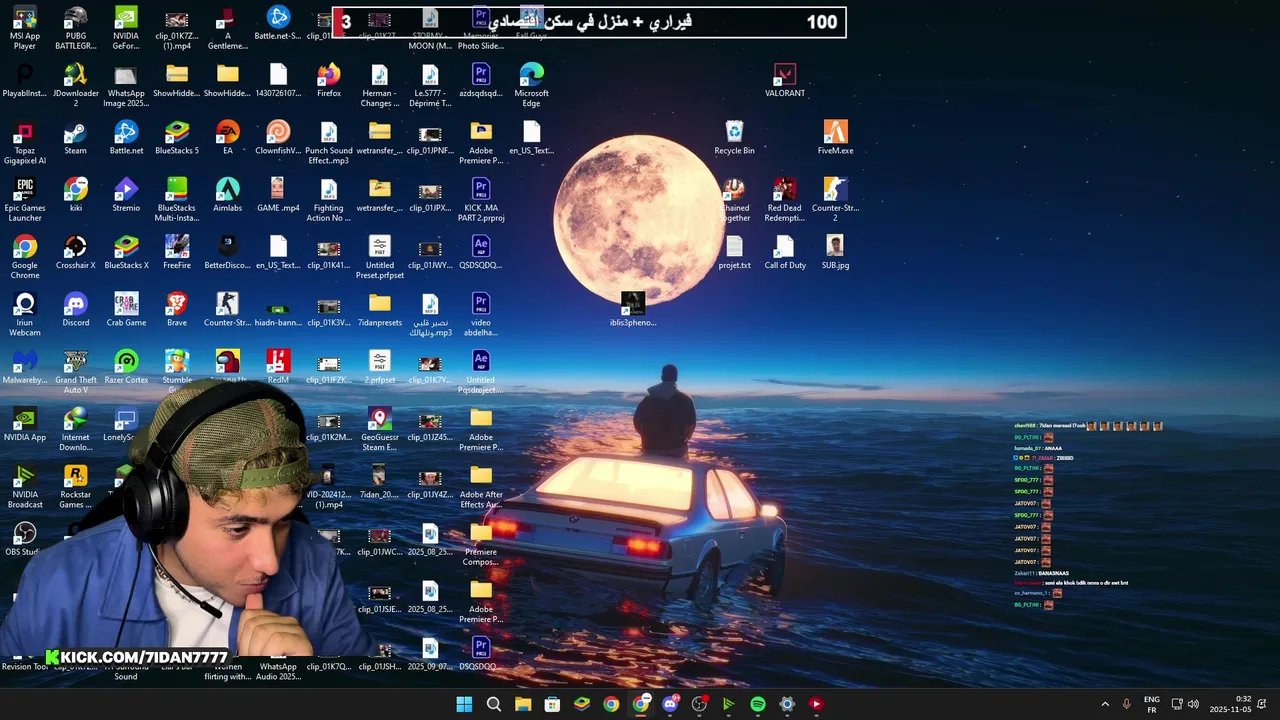Open the Call of Duty shortcut
This screenshot has width=1280, height=720.
click(x=785, y=253)
